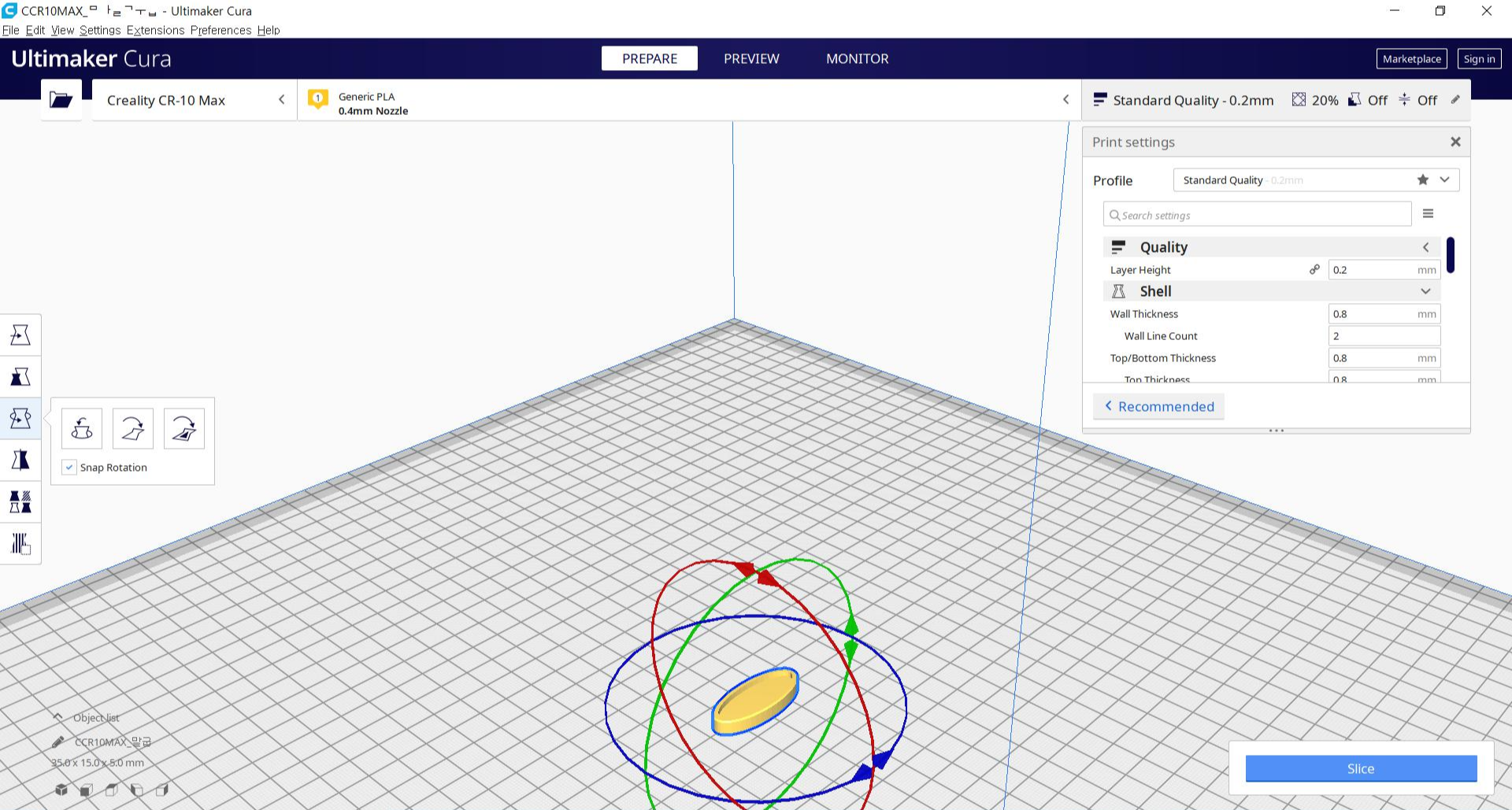The width and height of the screenshot is (1512, 810).
Task: Click the profile star icon
Action: pos(1423,179)
